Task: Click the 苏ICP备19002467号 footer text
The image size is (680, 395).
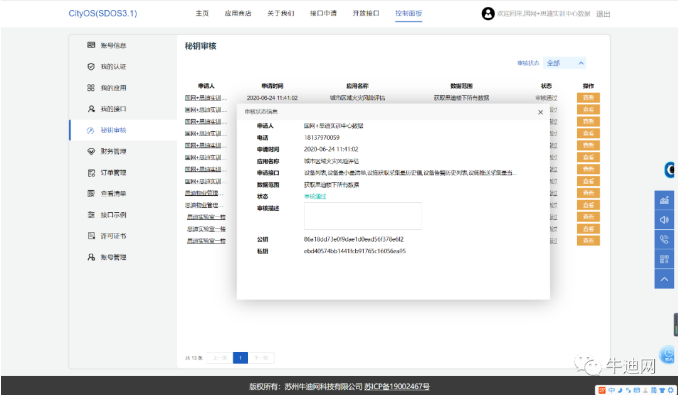Action: [397, 386]
